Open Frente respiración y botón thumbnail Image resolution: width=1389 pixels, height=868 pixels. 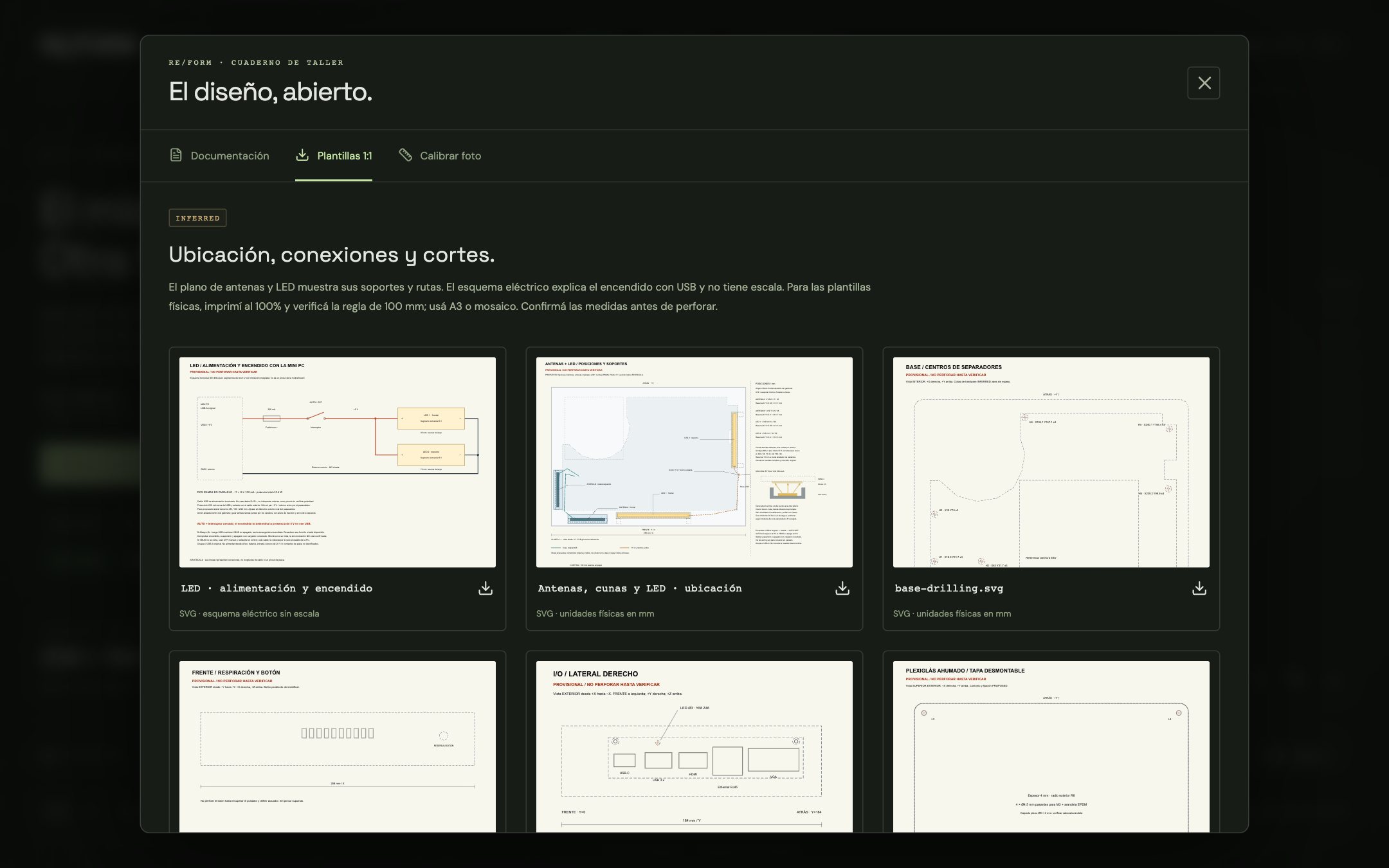[x=338, y=746]
